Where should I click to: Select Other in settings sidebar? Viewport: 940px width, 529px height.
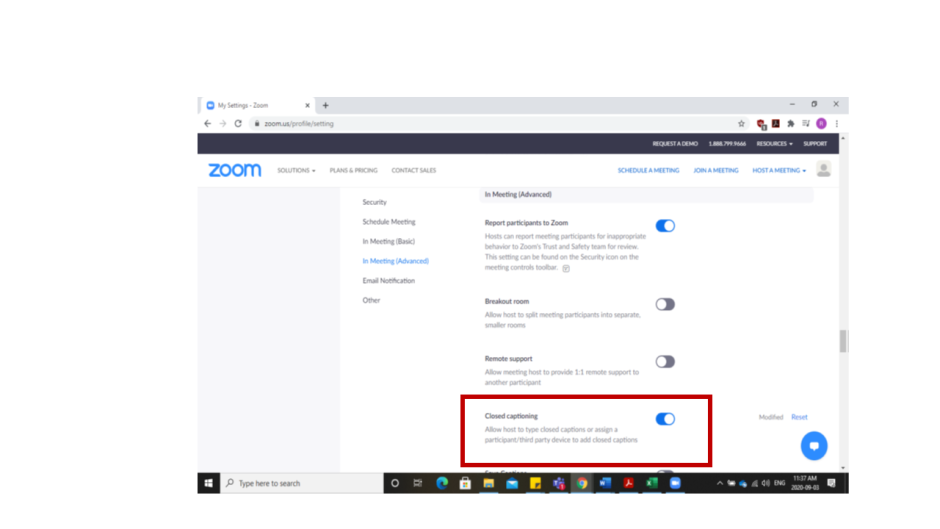[x=371, y=300]
